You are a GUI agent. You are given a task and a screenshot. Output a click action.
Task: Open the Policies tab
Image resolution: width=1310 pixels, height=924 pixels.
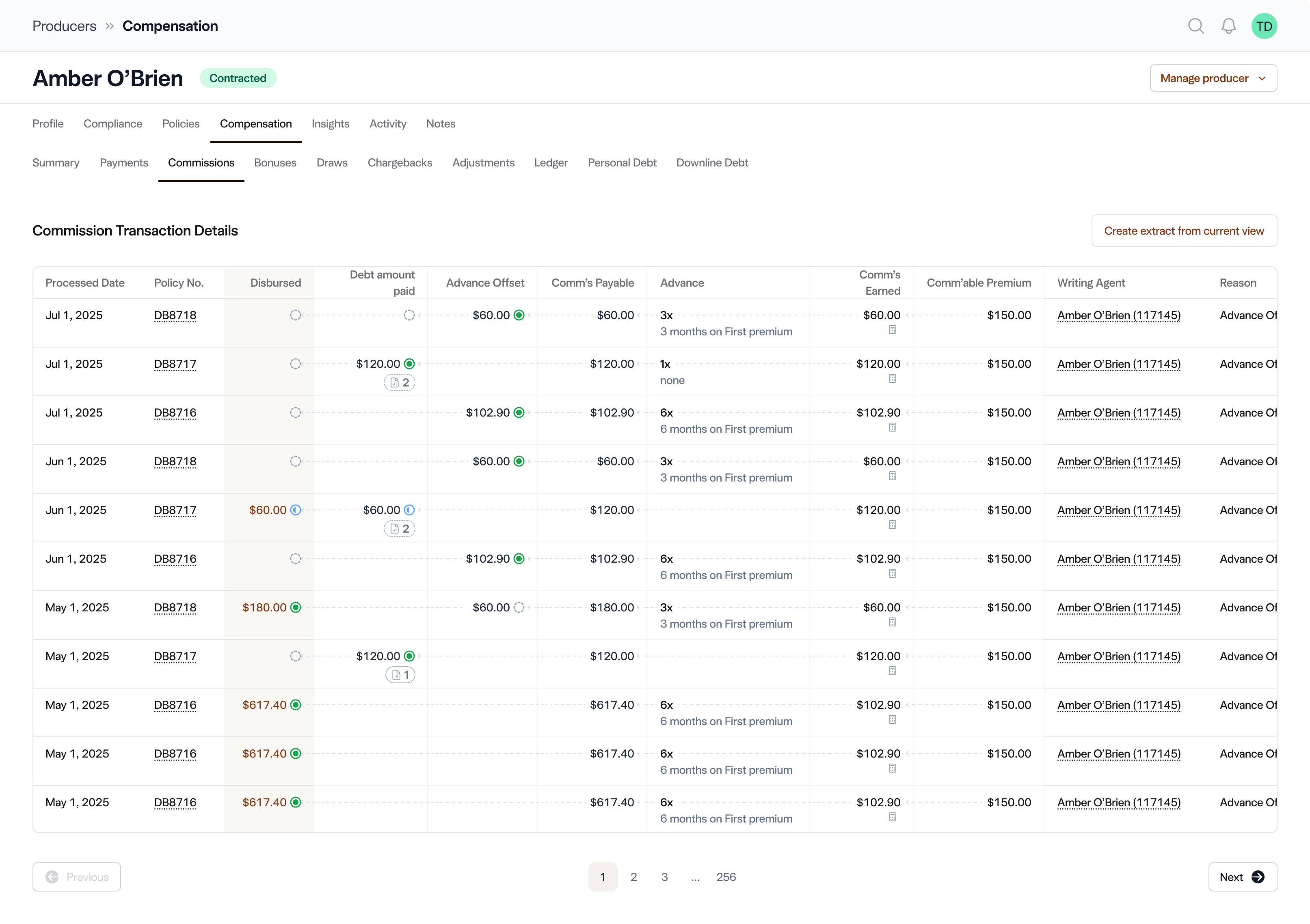coord(181,124)
